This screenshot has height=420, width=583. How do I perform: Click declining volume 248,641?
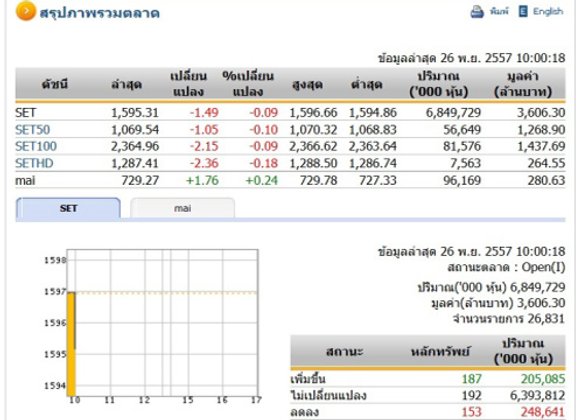point(542,412)
